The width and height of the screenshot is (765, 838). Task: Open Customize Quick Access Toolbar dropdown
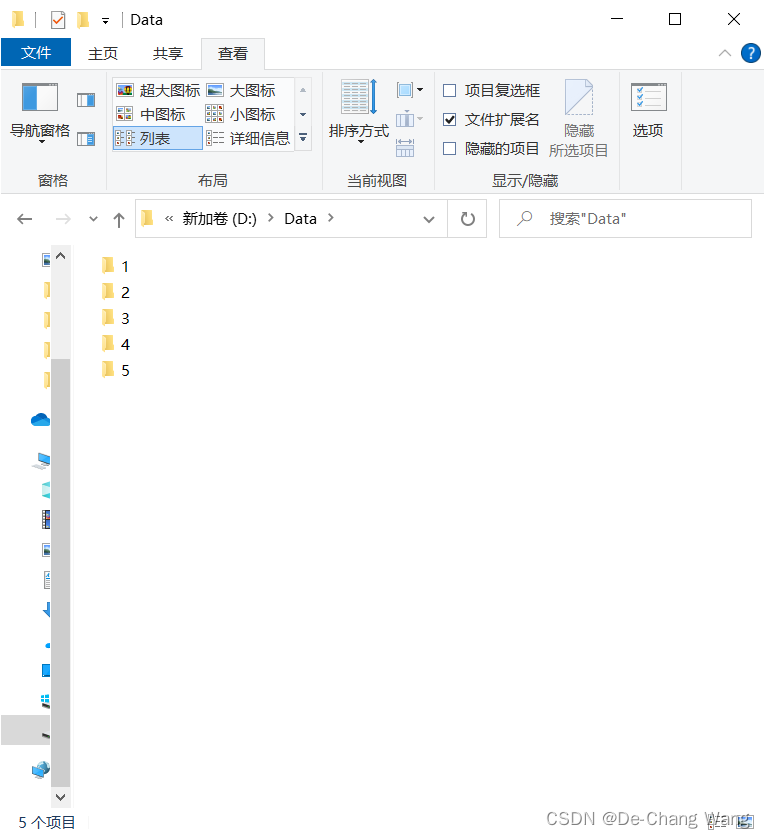point(106,21)
